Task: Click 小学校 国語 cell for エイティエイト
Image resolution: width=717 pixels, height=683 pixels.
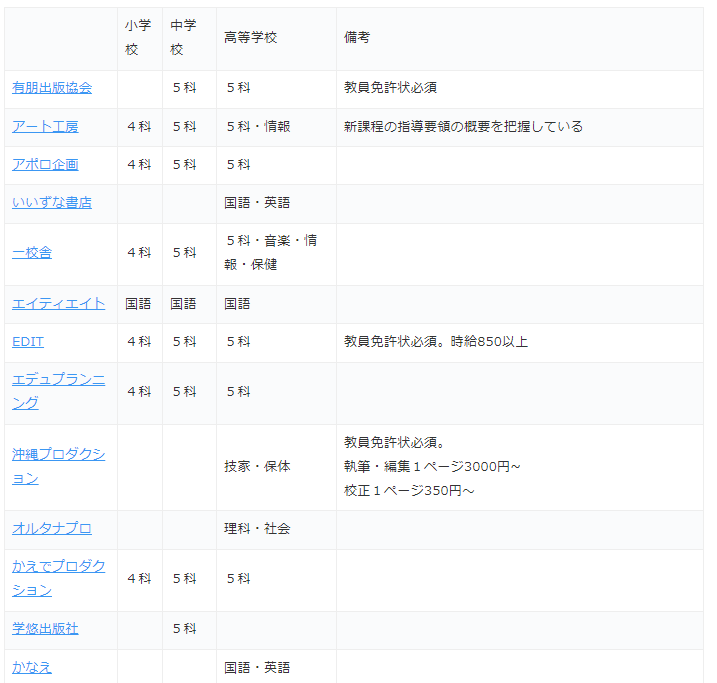Action: [138, 304]
